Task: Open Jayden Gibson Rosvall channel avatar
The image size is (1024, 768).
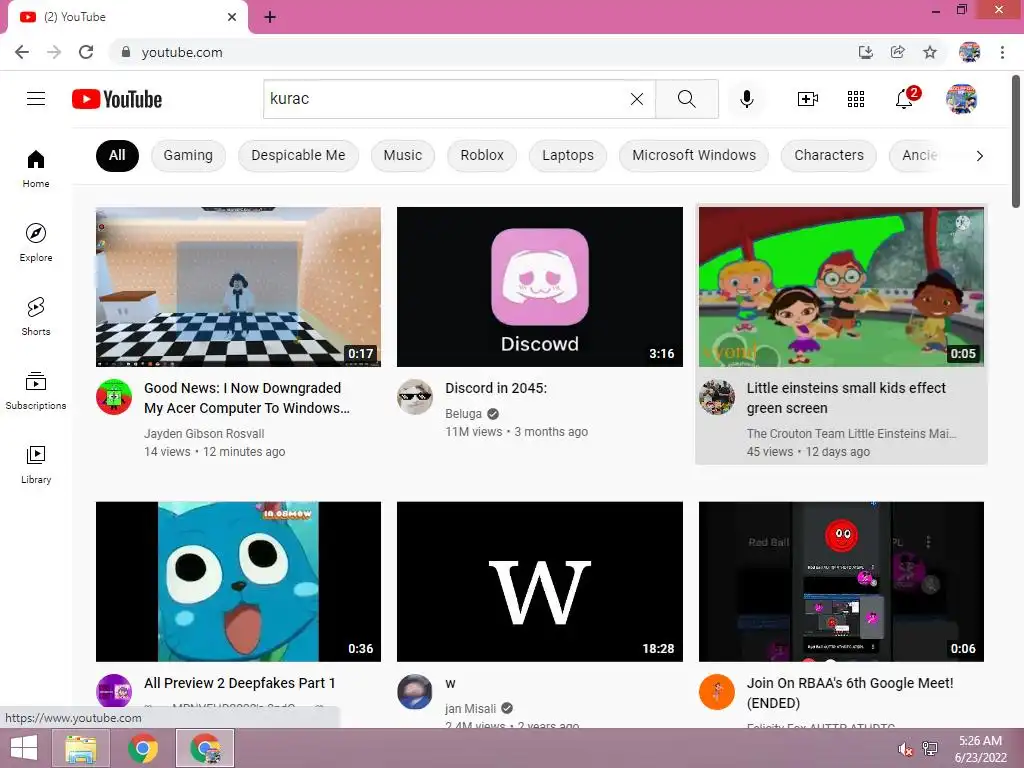Action: point(114,397)
